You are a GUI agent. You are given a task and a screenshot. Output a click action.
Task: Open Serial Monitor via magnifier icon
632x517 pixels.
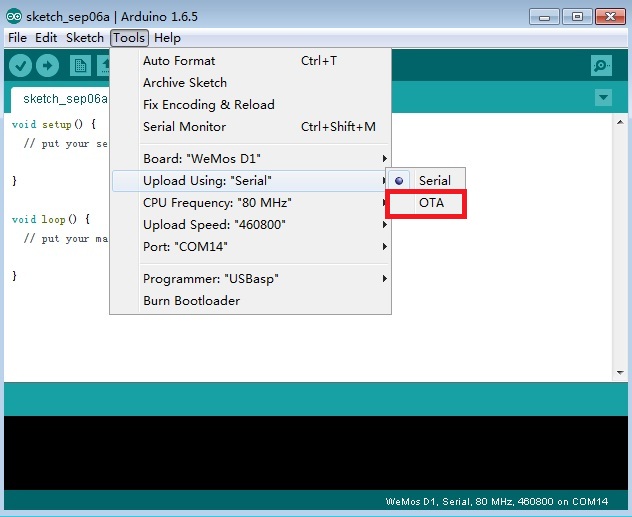pyautogui.click(x=601, y=66)
